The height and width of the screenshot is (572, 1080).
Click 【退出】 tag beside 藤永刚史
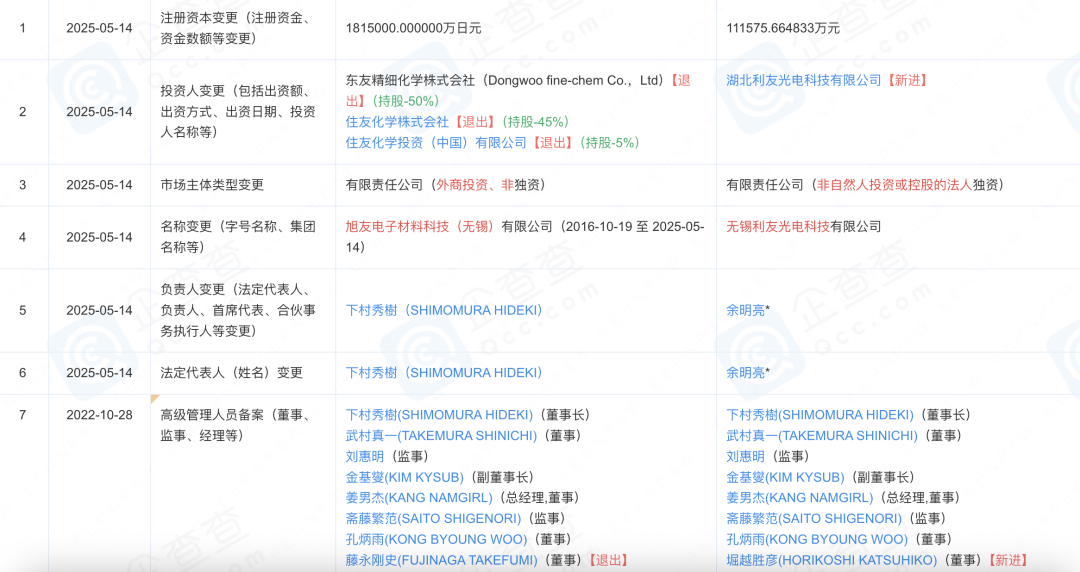[607, 560]
